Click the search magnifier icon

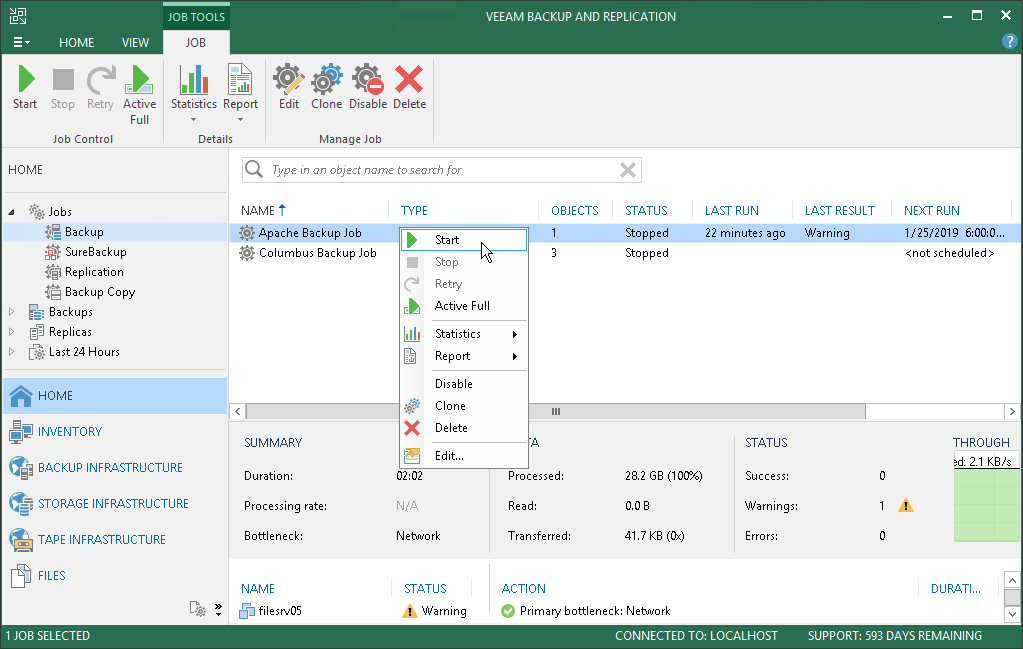click(254, 170)
